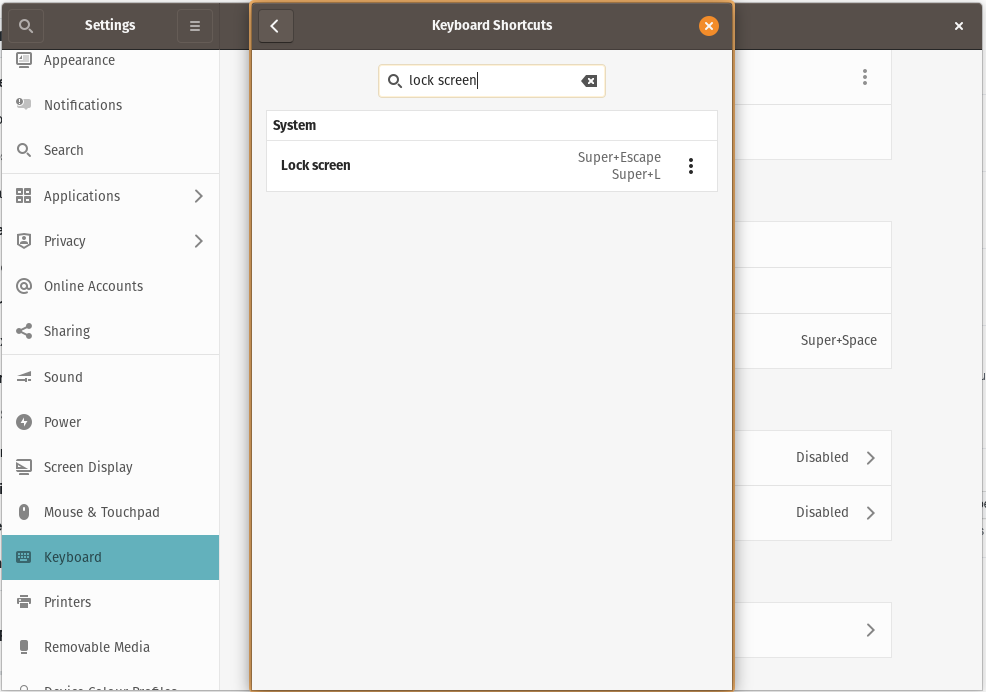Select the Power settings icon
Viewport: 986px width, 692px height.
(x=24, y=422)
